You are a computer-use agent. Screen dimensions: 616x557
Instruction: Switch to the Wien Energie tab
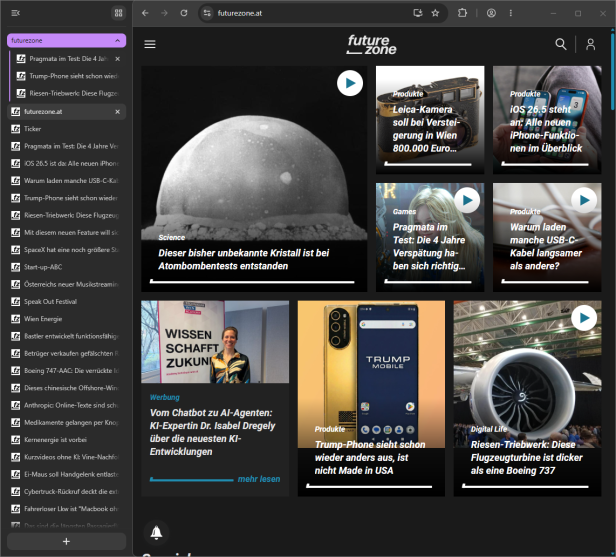click(x=66, y=319)
